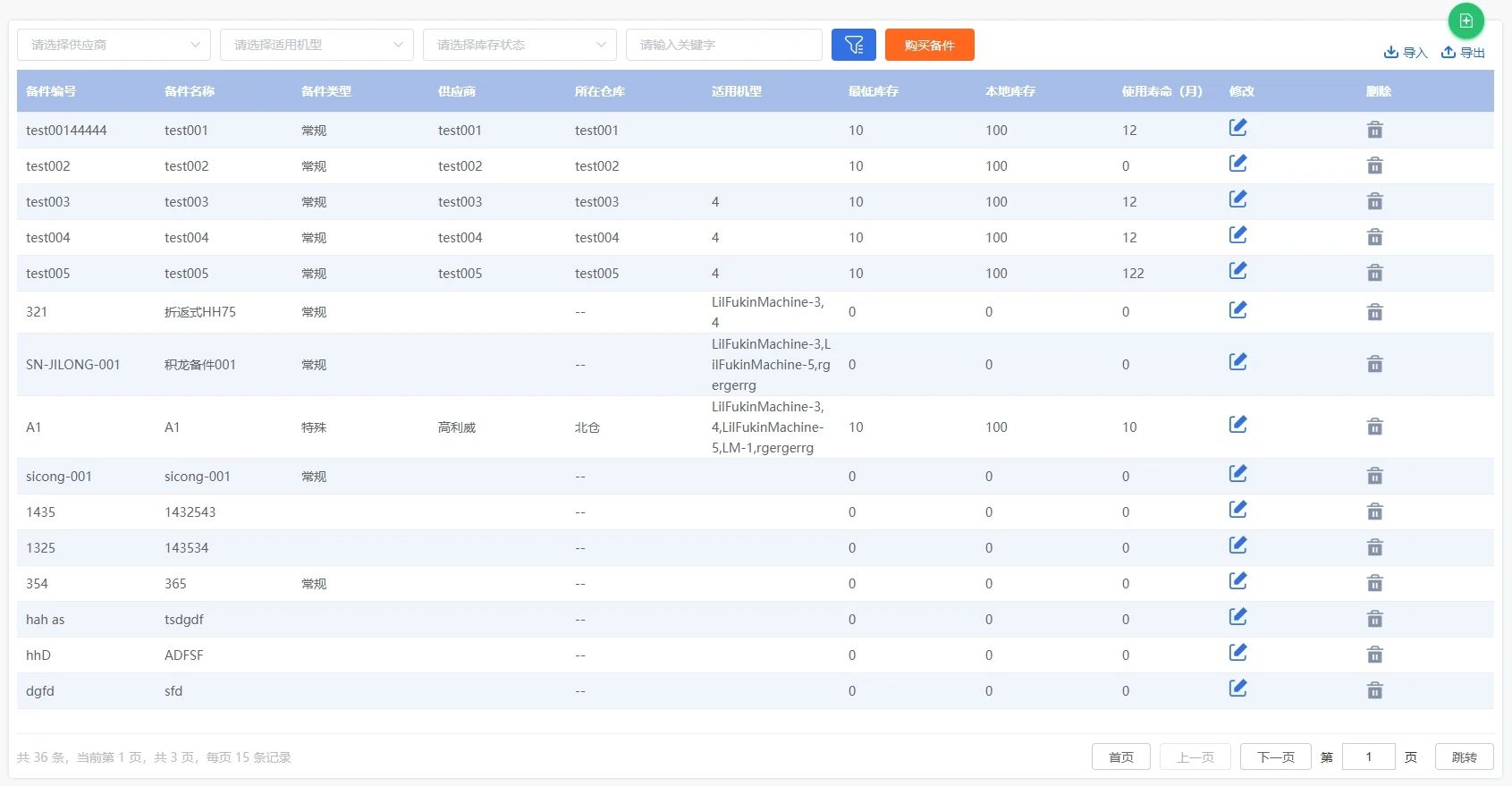Click the 适用机型 column header

click(x=737, y=91)
